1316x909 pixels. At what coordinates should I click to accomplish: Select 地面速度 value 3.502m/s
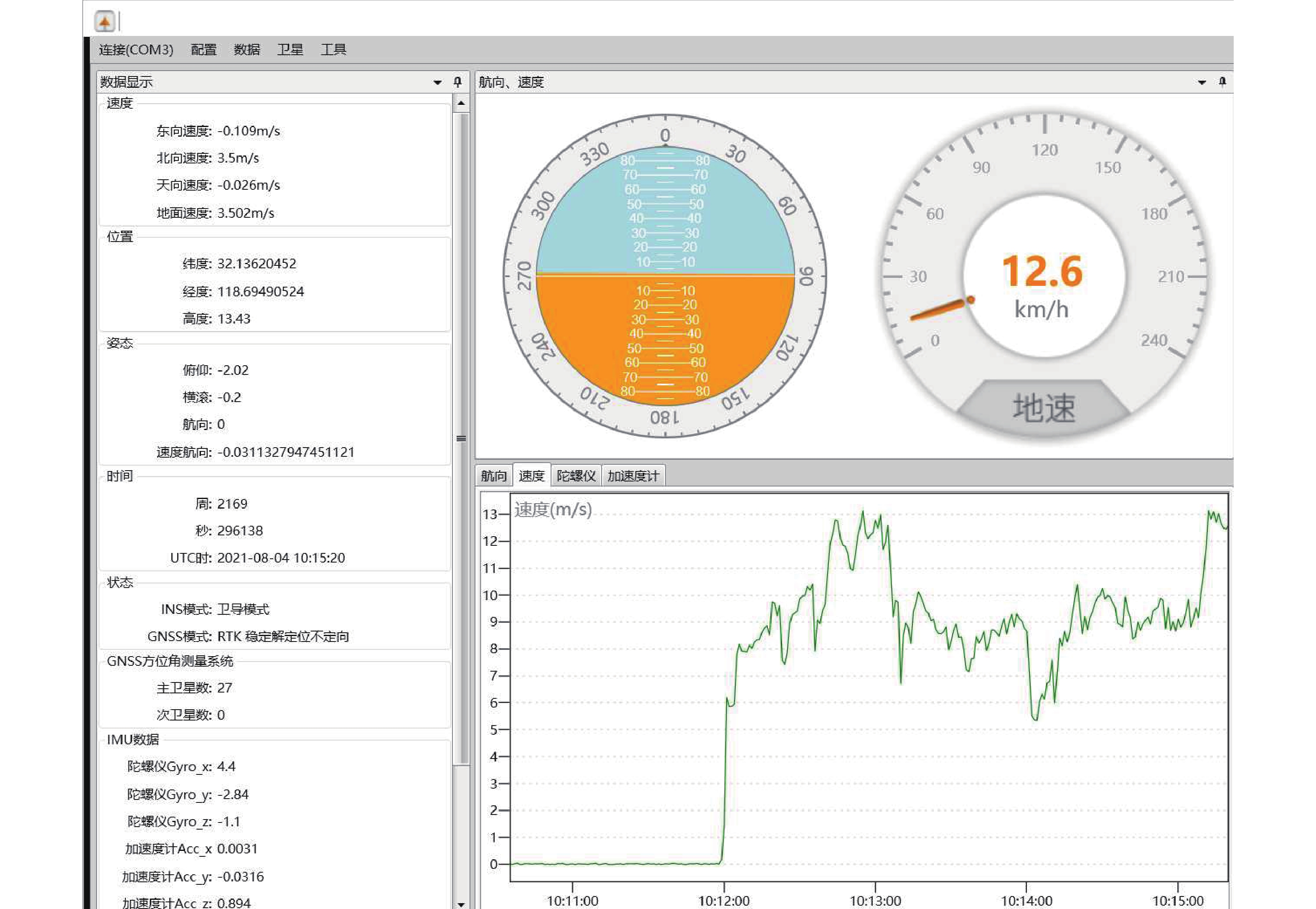(x=246, y=213)
